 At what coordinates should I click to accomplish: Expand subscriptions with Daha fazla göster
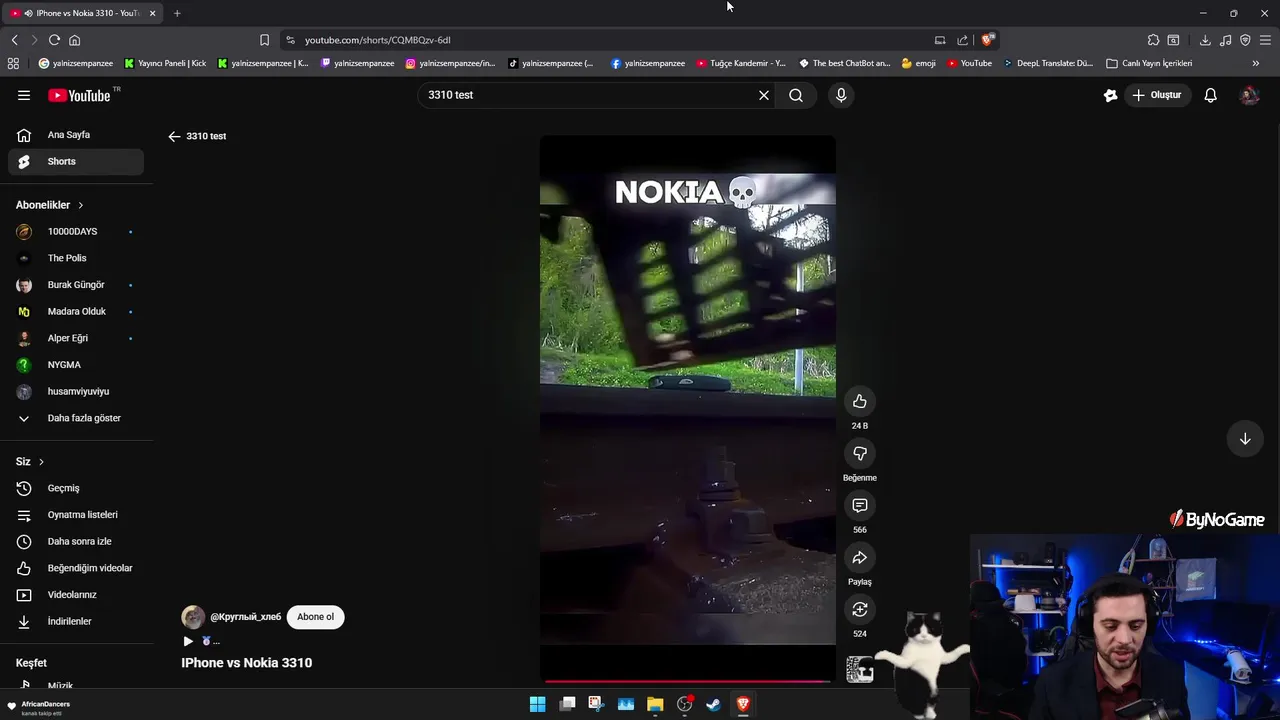pos(75,418)
